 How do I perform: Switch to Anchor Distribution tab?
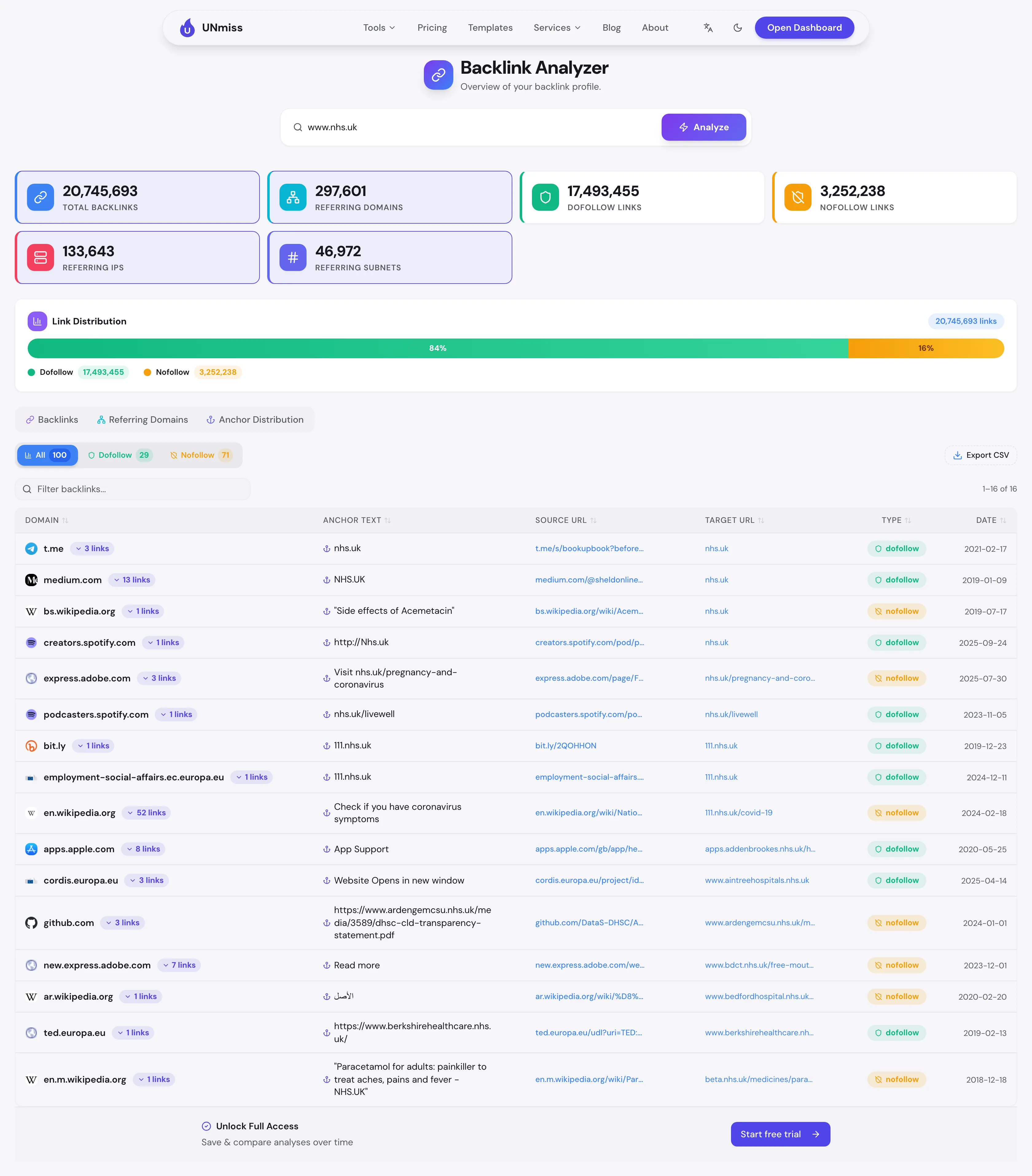point(255,420)
